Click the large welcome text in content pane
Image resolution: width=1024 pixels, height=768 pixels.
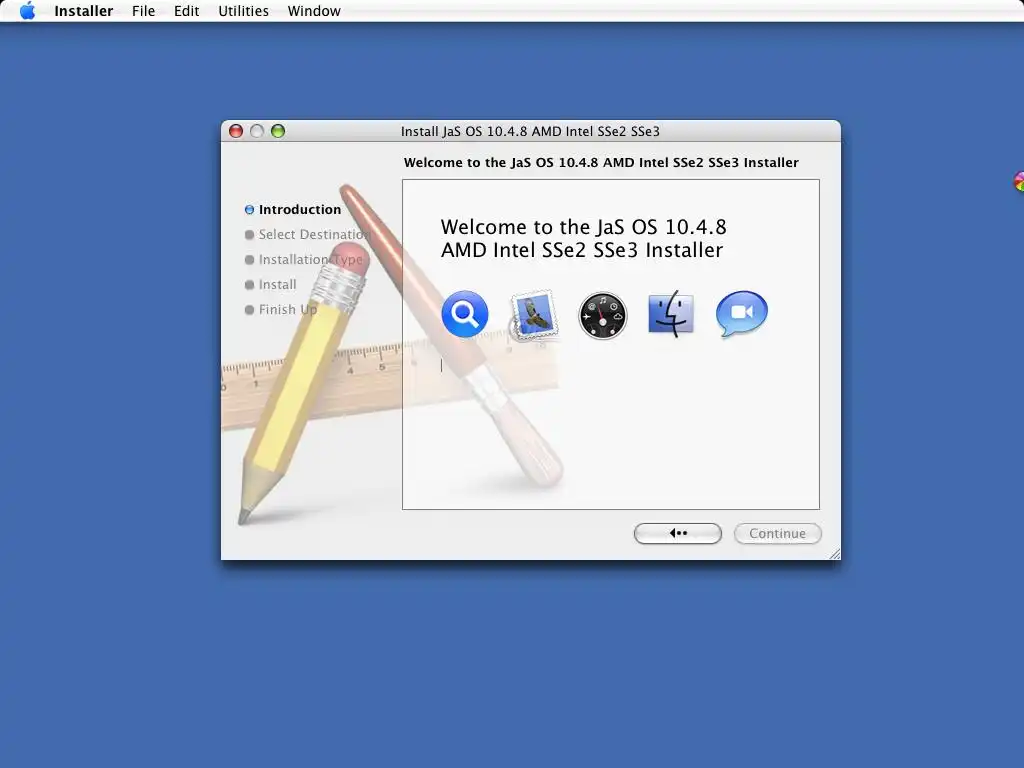coord(583,238)
